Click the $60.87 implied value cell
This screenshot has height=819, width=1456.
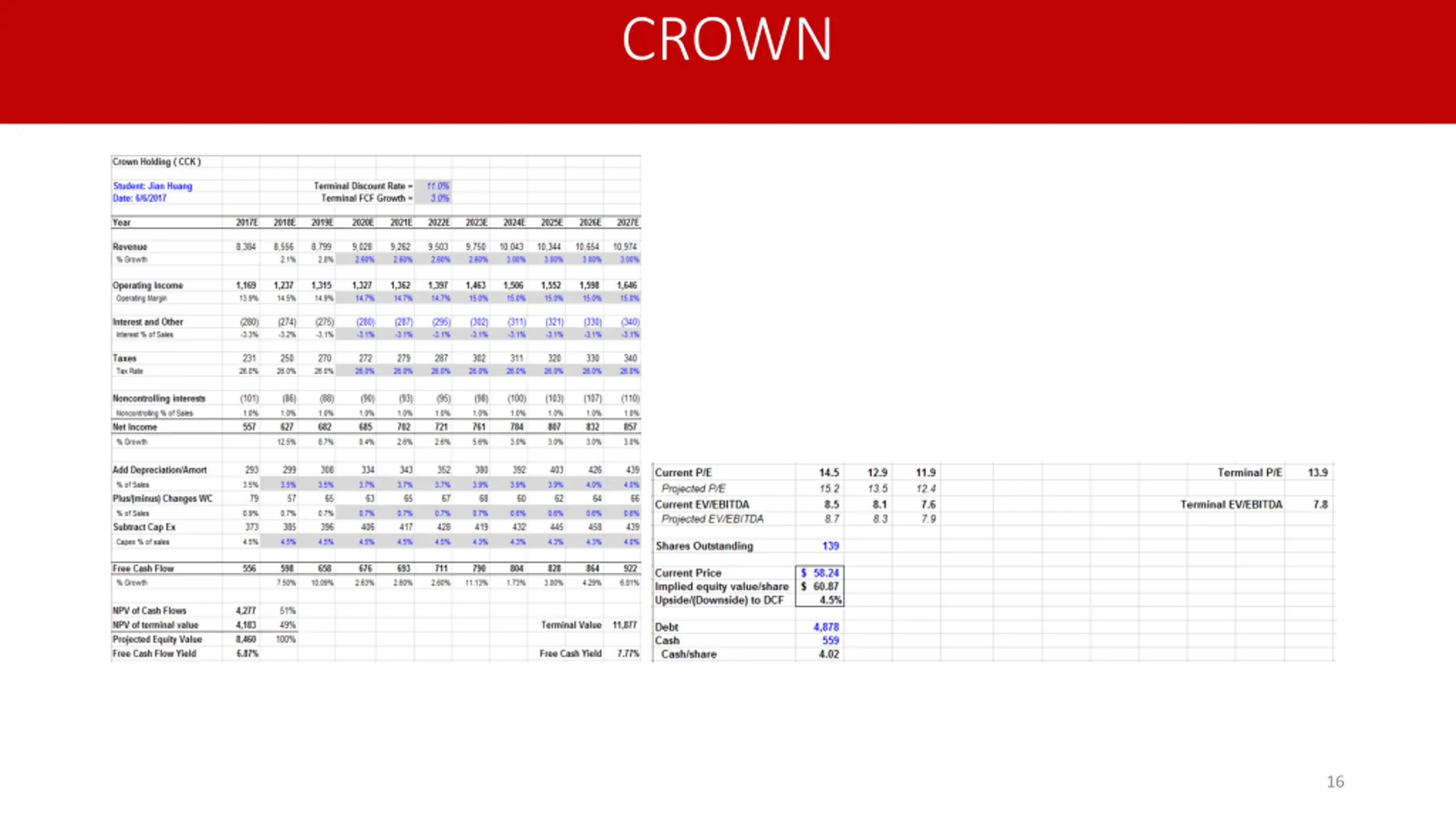pos(820,586)
